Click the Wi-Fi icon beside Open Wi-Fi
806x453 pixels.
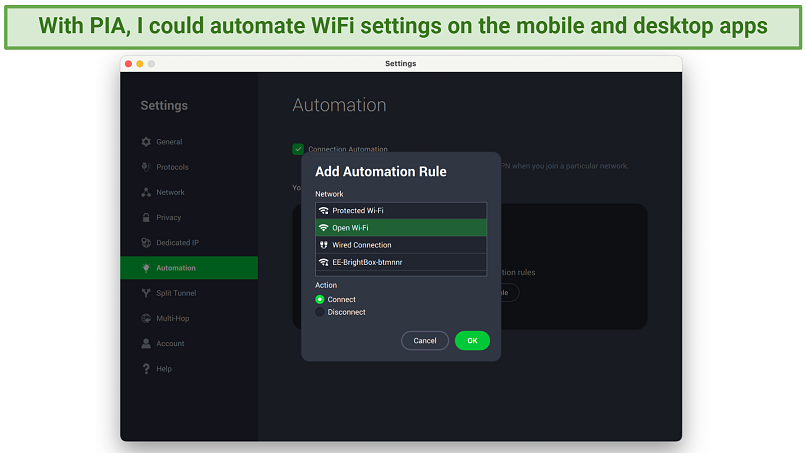pyautogui.click(x=323, y=228)
